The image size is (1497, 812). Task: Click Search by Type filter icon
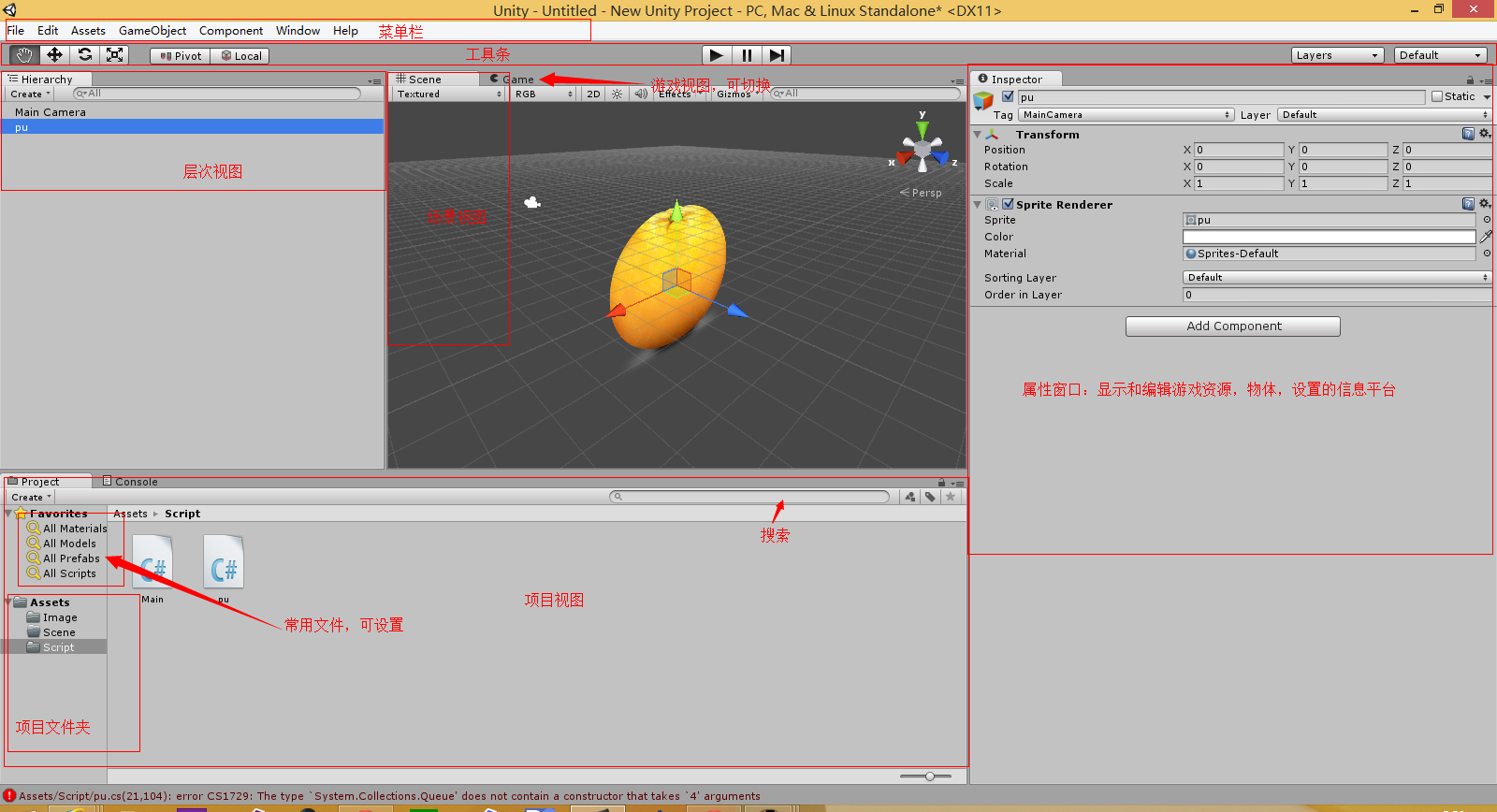pyautogui.click(x=910, y=497)
